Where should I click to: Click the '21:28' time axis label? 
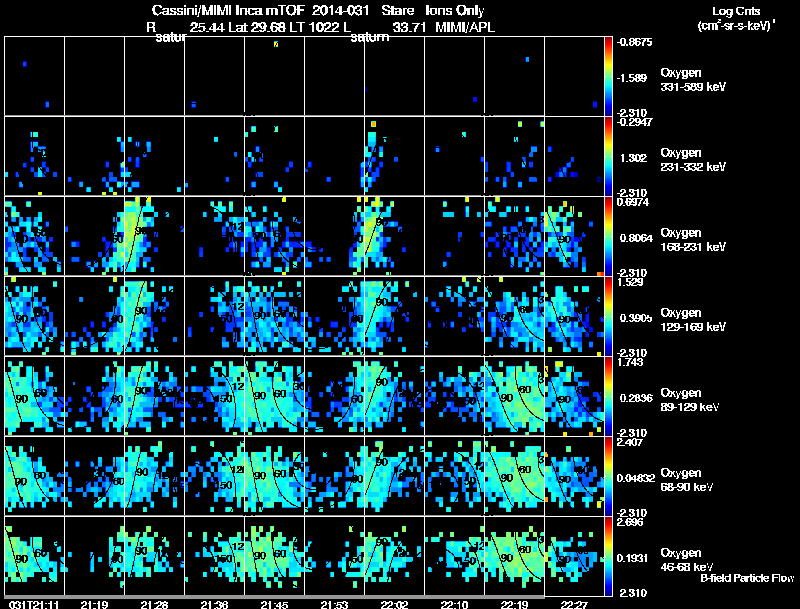pos(154,604)
